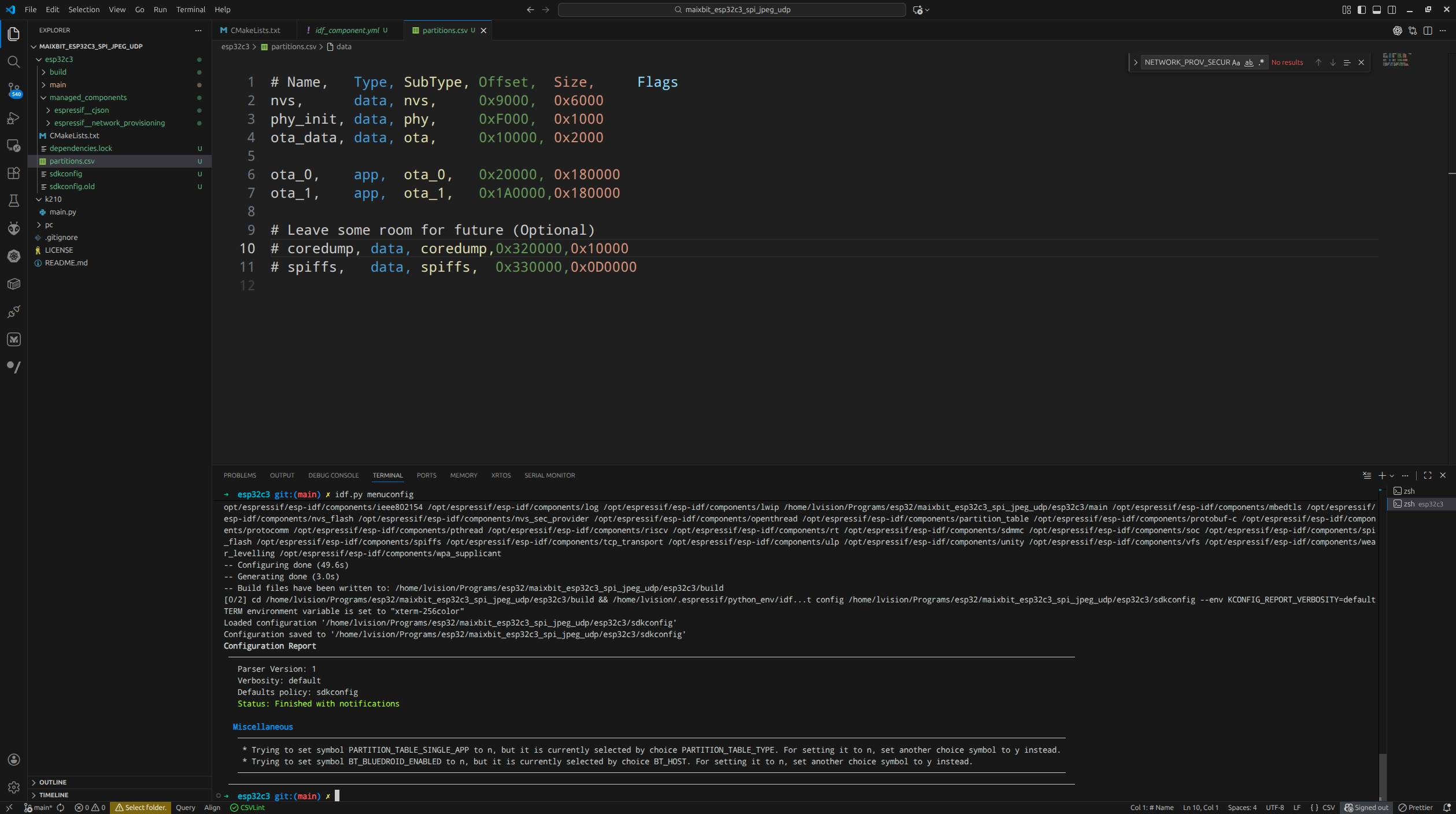
Task: Expand the OUTLINE section
Action: click(53, 782)
